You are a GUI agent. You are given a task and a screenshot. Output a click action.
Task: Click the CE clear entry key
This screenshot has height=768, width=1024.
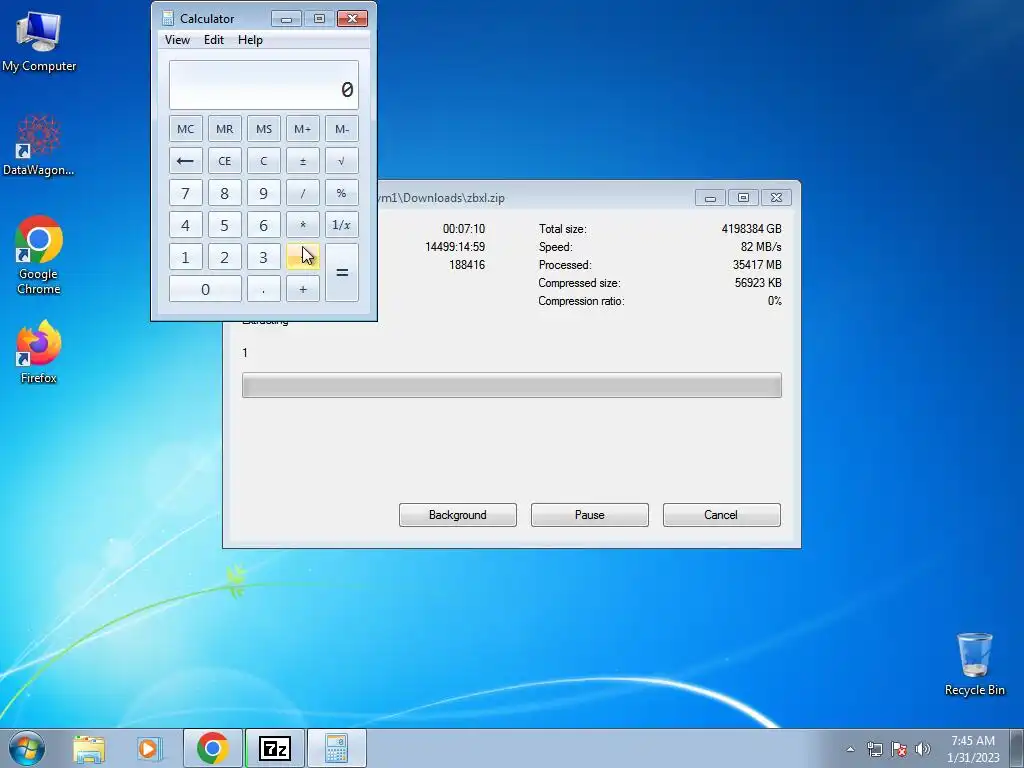click(x=225, y=161)
